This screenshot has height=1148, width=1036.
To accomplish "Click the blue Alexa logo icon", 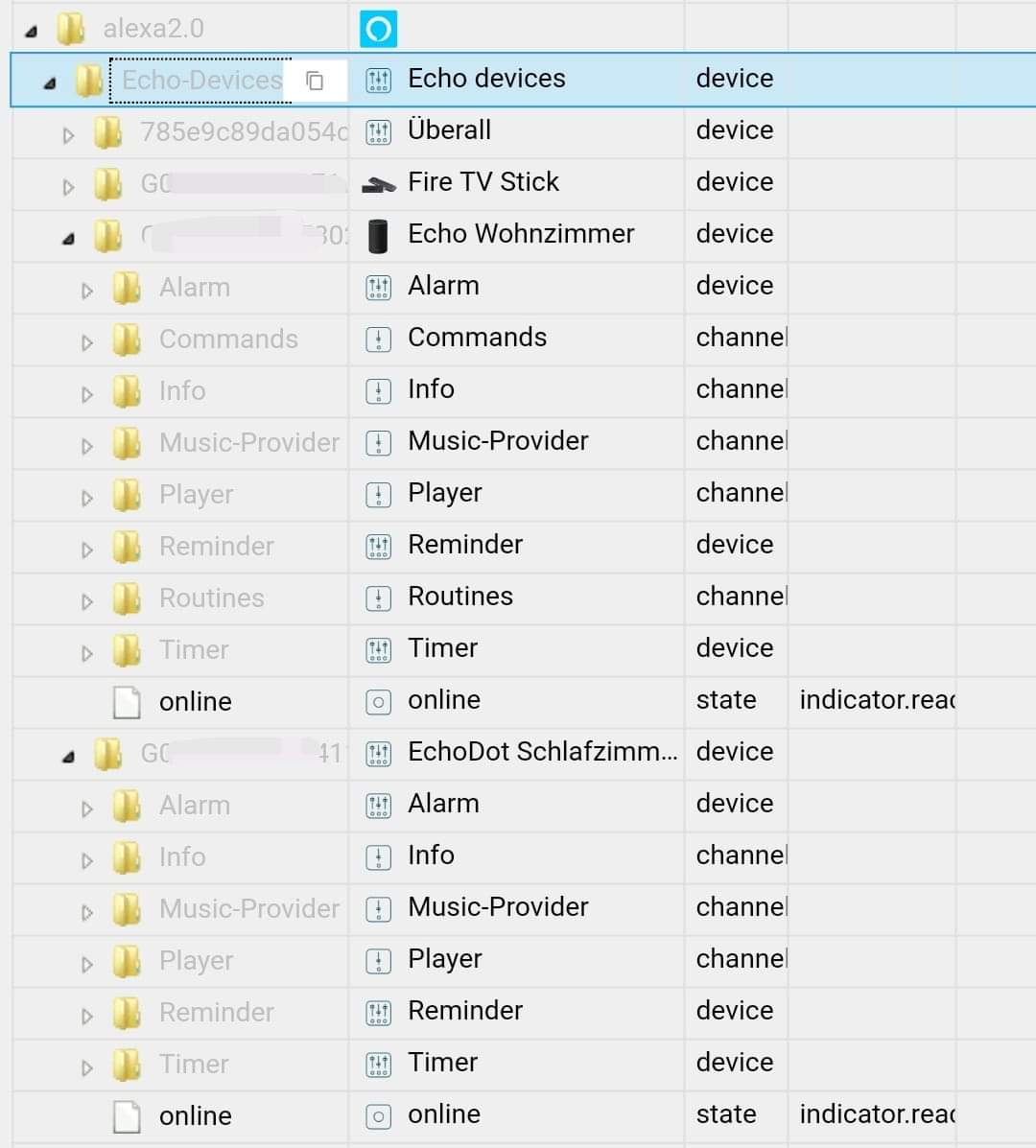I will click(x=378, y=29).
